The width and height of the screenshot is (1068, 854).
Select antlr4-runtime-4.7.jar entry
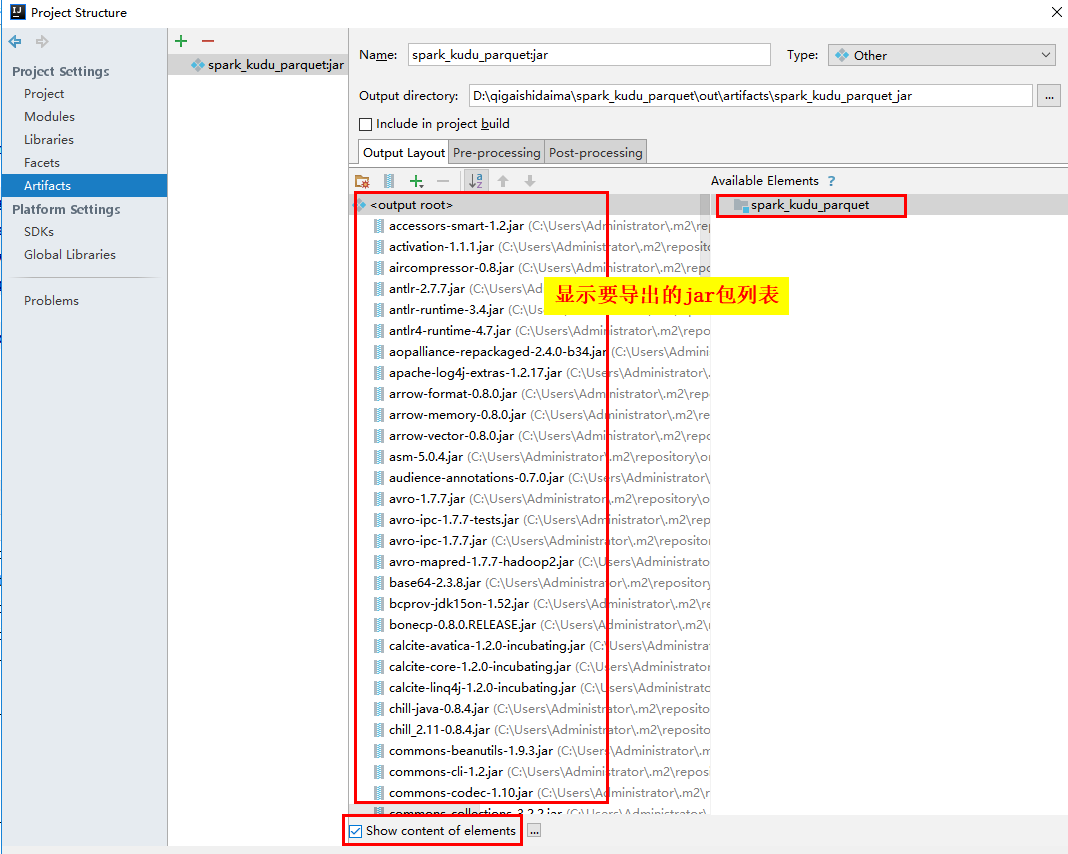click(450, 331)
